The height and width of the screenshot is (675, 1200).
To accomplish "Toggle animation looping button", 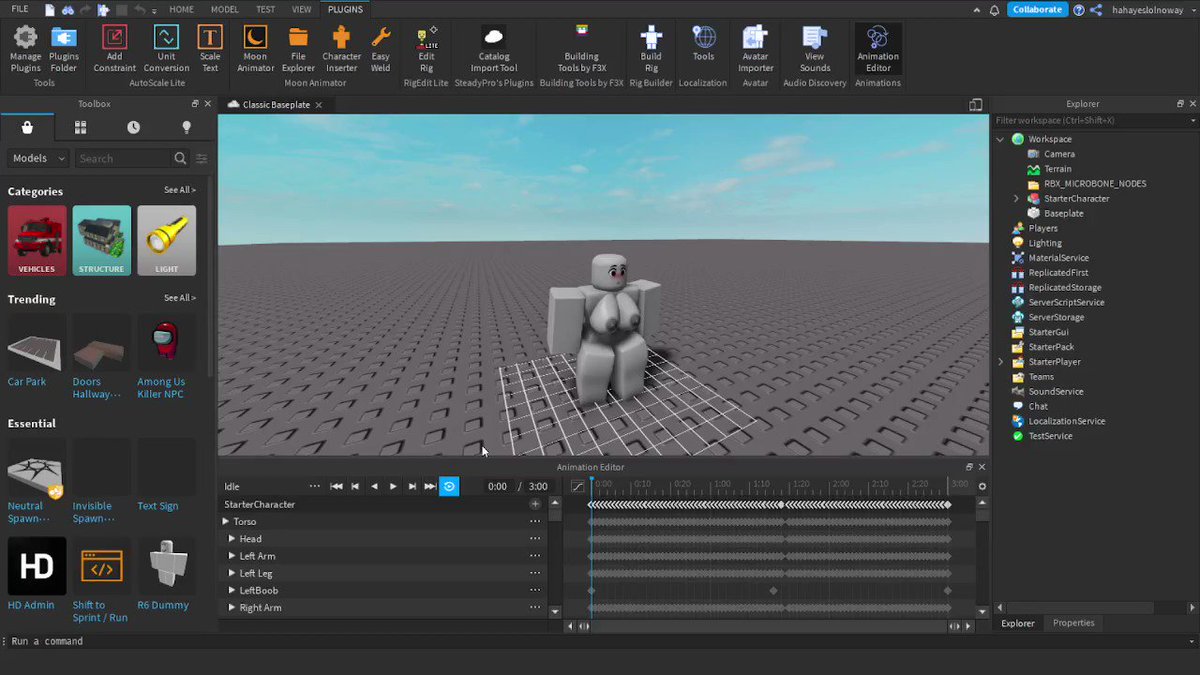I will tap(449, 486).
